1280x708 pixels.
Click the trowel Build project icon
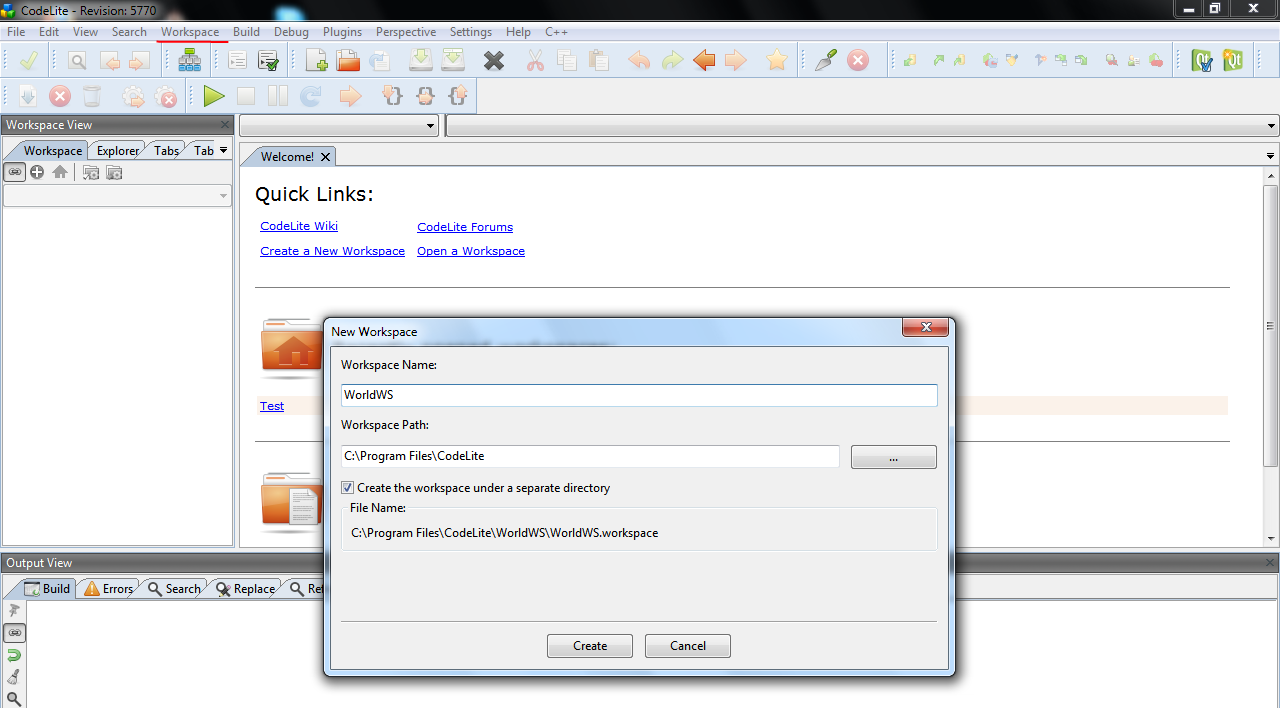[826, 61]
